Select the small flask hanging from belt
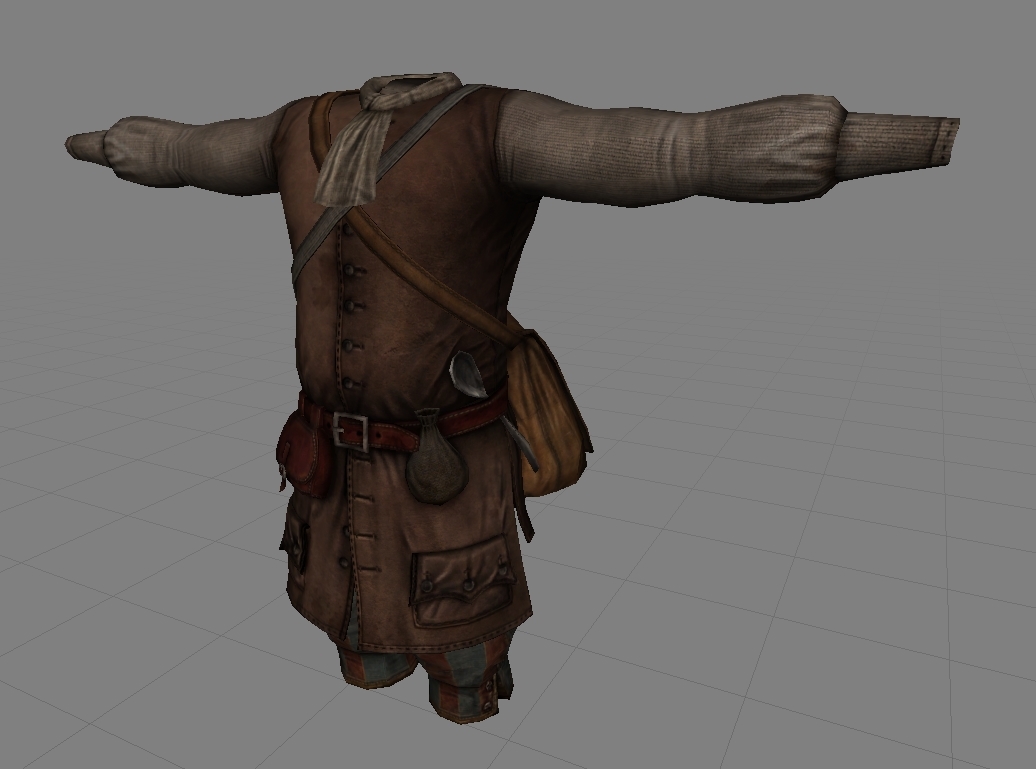1036x769 pixels. (x=431, y=467)
